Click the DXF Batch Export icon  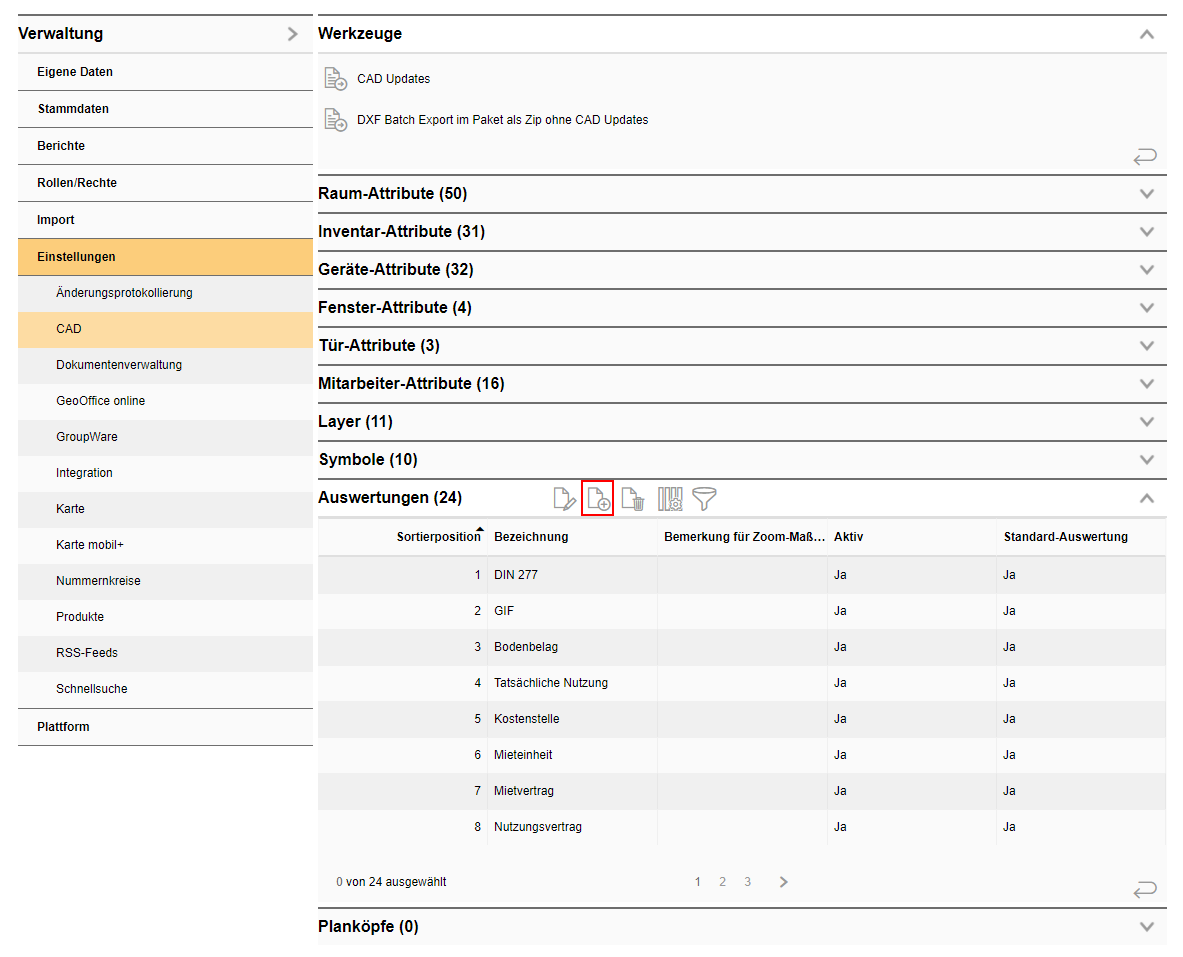(x=335, y=120)
